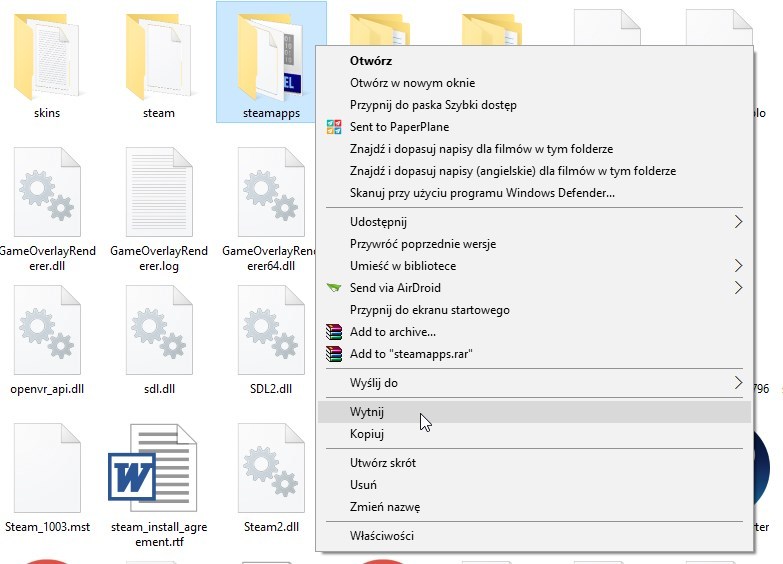Choose Otwórz from the context menu

coord(534,61)
